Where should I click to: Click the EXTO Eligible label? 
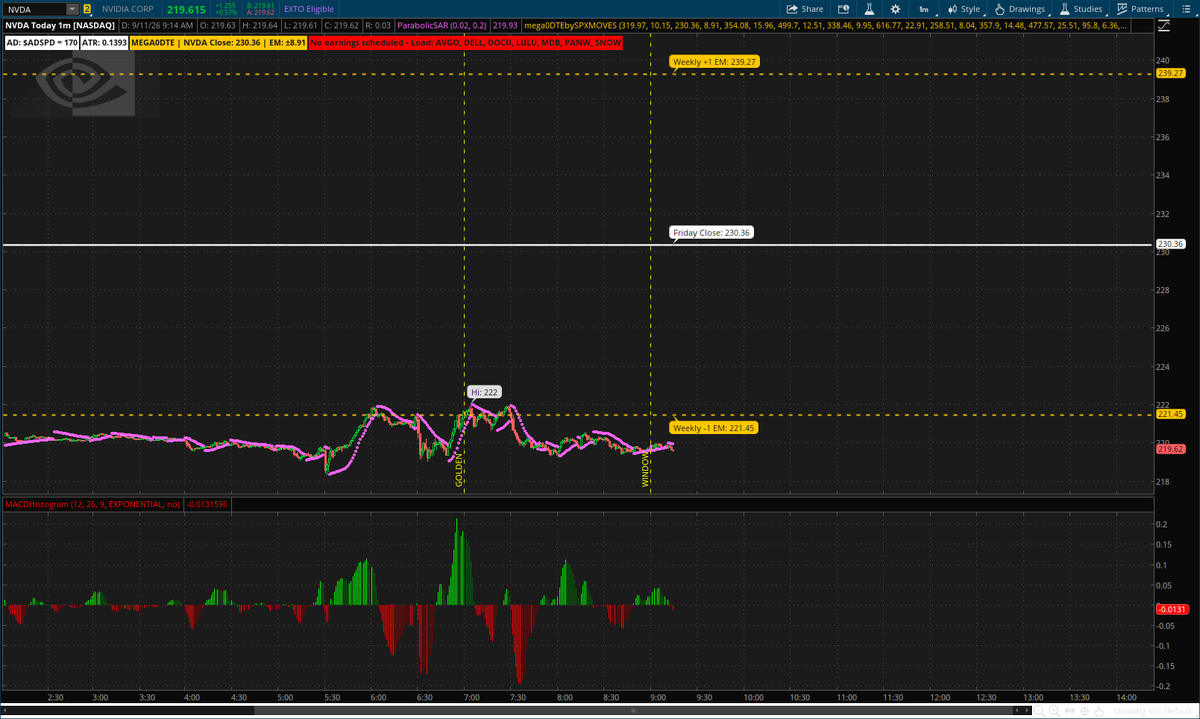pos(309,9)
